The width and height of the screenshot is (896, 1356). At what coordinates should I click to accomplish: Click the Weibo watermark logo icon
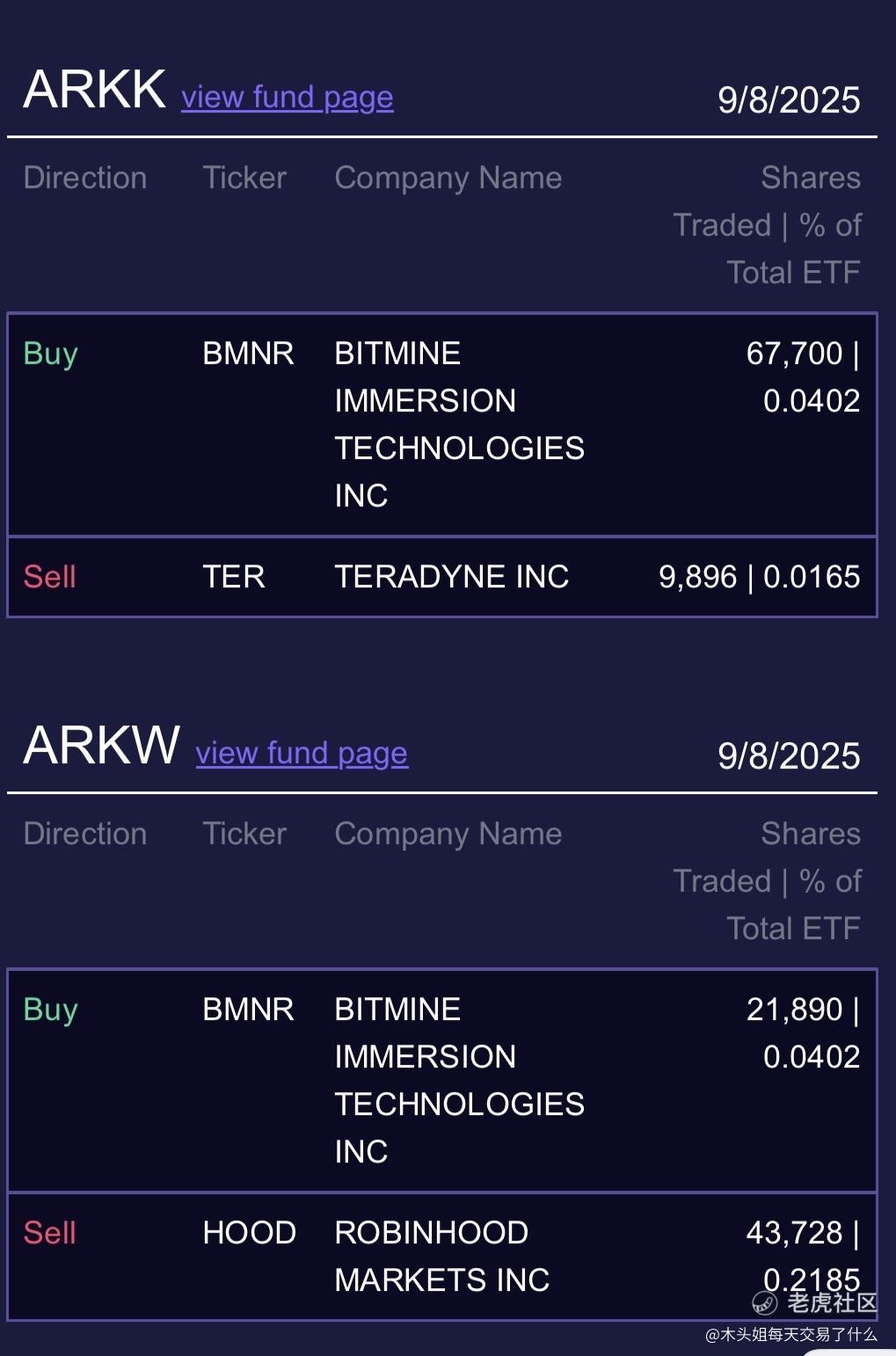tap(764, 1302)
